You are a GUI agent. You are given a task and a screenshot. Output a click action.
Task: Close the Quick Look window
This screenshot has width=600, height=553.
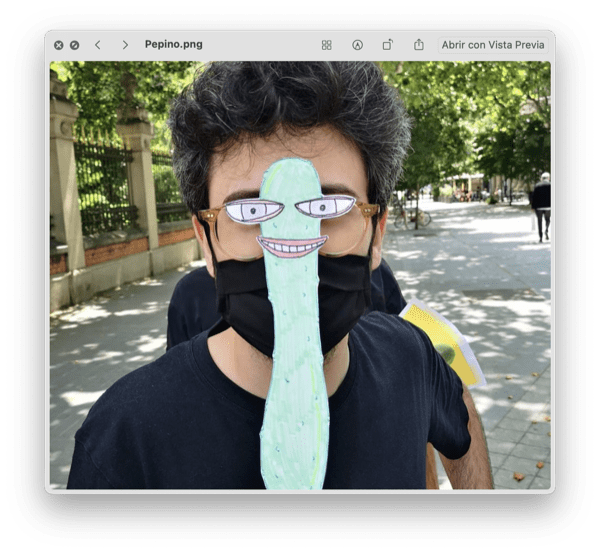(x=59, y=45)
